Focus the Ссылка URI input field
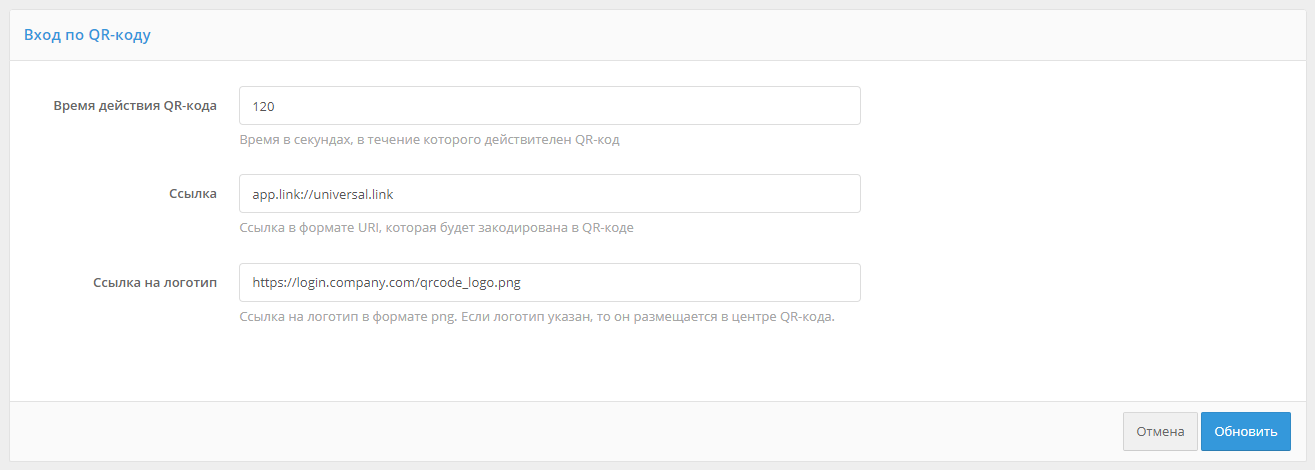The width and height of the screenshot is (1315, 470). (x=550, y=194)
